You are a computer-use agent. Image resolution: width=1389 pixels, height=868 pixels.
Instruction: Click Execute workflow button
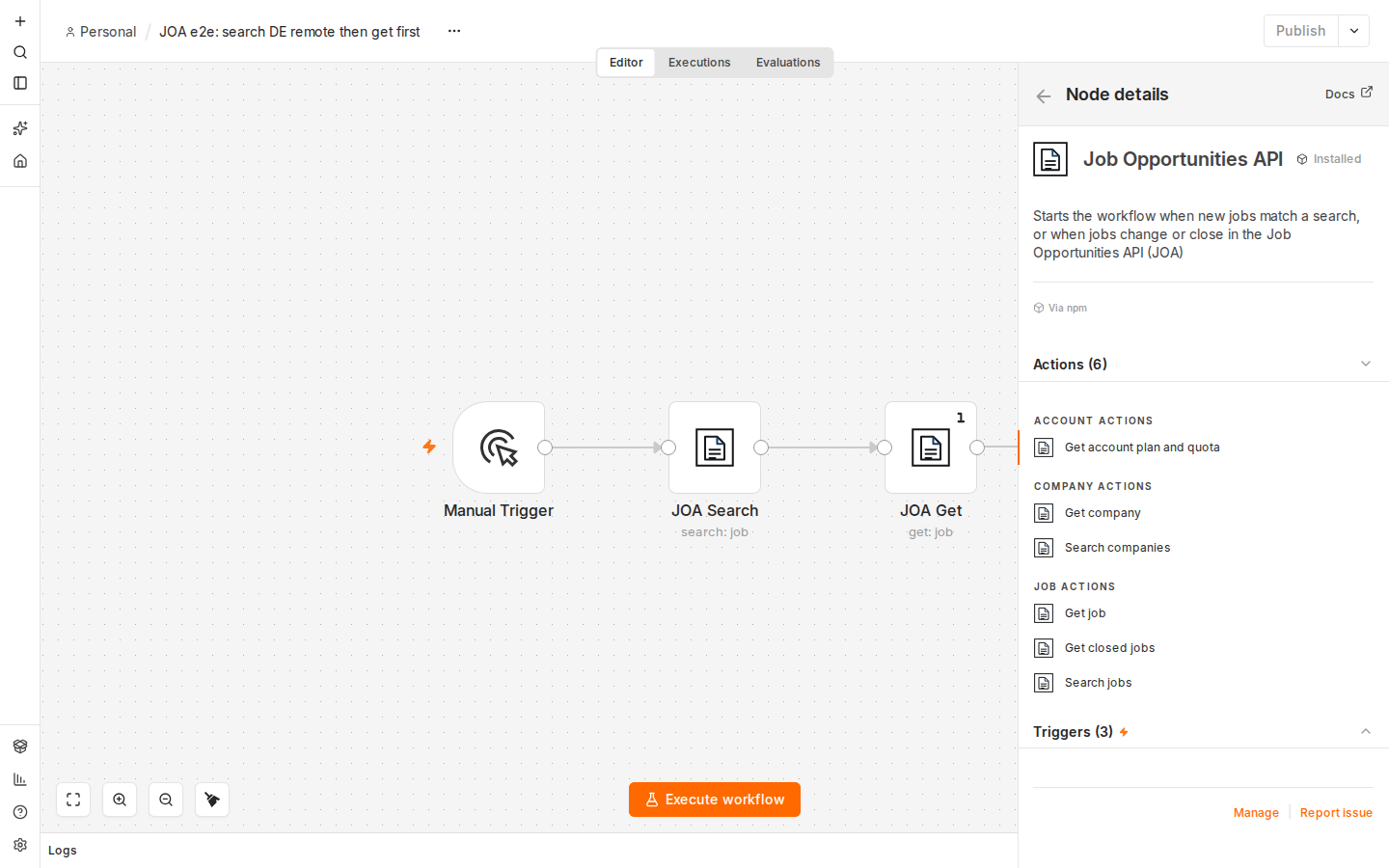[x=715, y=800]
